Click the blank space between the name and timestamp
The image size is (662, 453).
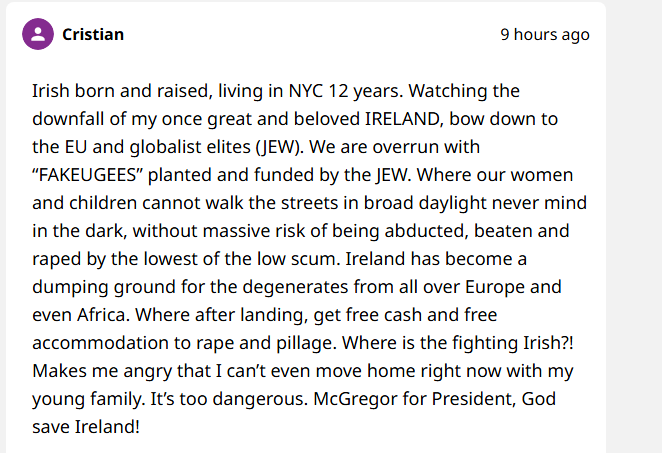tap(312, 35)
